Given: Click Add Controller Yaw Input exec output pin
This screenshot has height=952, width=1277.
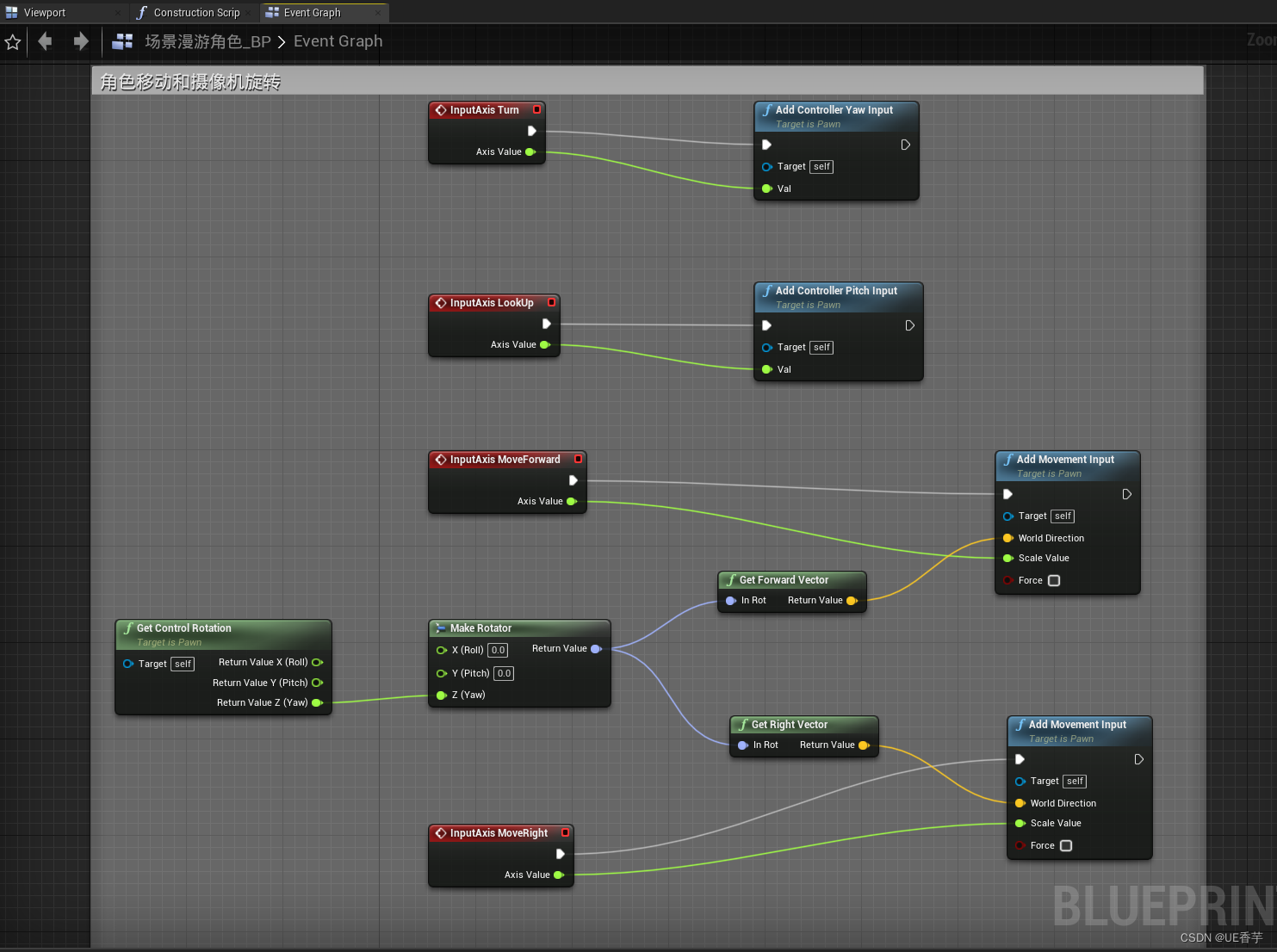Looking at the screenshot, I should (906, 145).
